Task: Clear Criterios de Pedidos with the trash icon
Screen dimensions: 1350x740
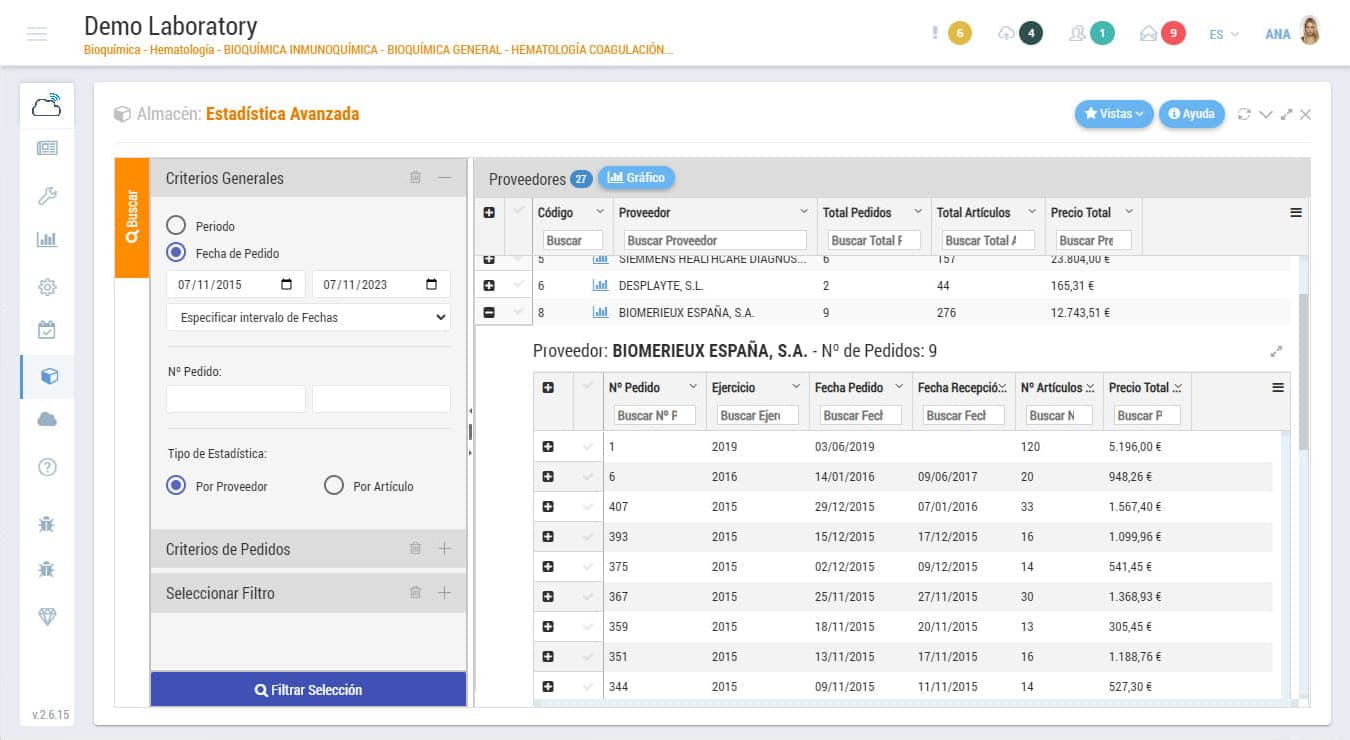Action: click(415, 549)
